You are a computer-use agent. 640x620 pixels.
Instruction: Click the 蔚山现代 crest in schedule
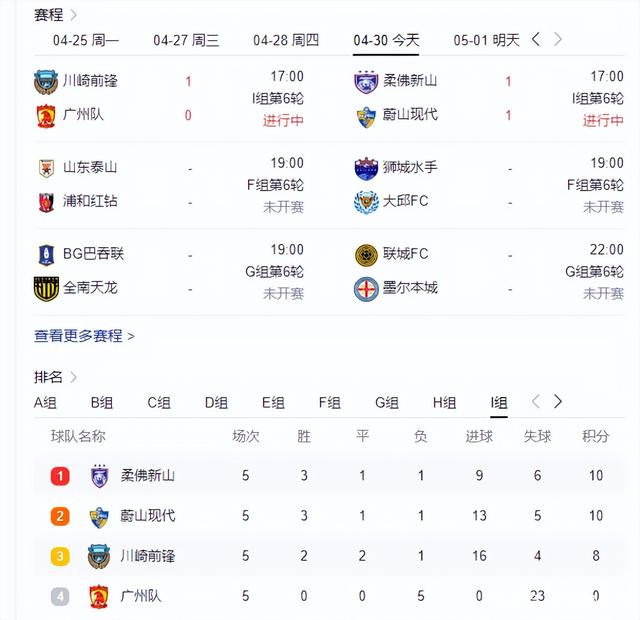tap(366, 115)
